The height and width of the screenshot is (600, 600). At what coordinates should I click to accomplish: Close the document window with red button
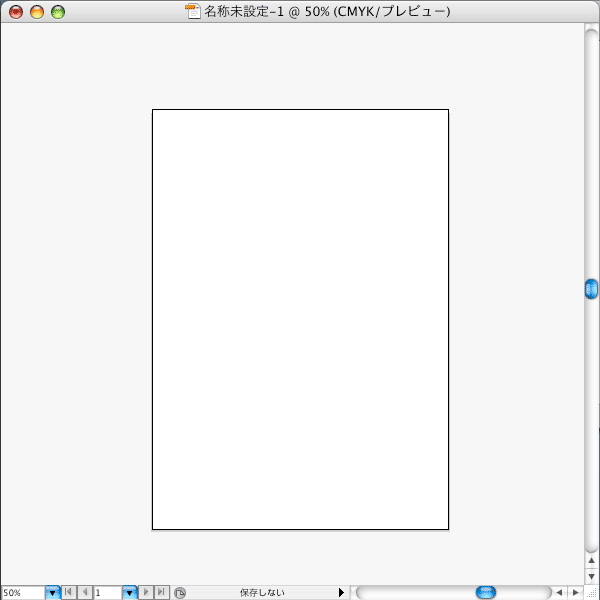[16, 12]
